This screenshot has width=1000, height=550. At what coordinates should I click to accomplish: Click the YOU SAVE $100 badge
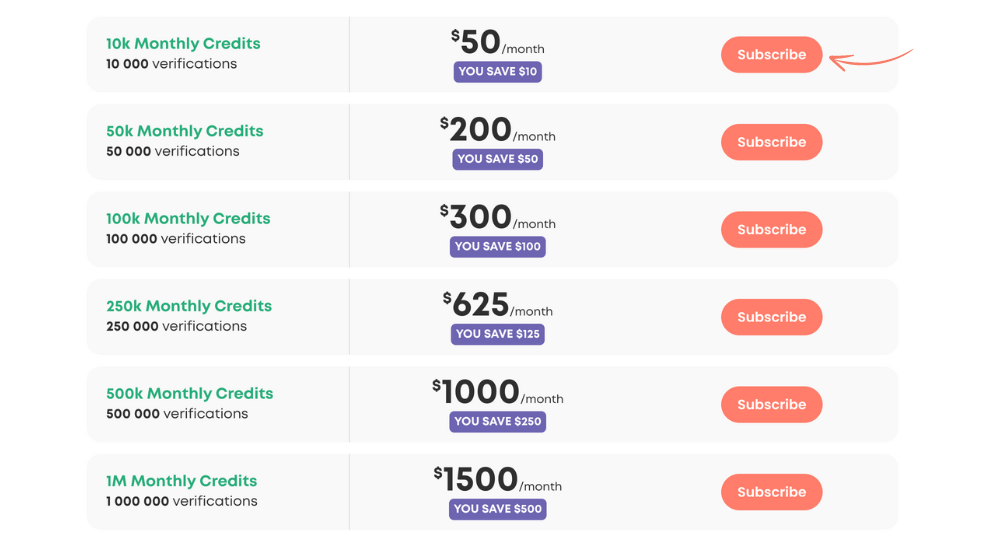pos(497,246)
